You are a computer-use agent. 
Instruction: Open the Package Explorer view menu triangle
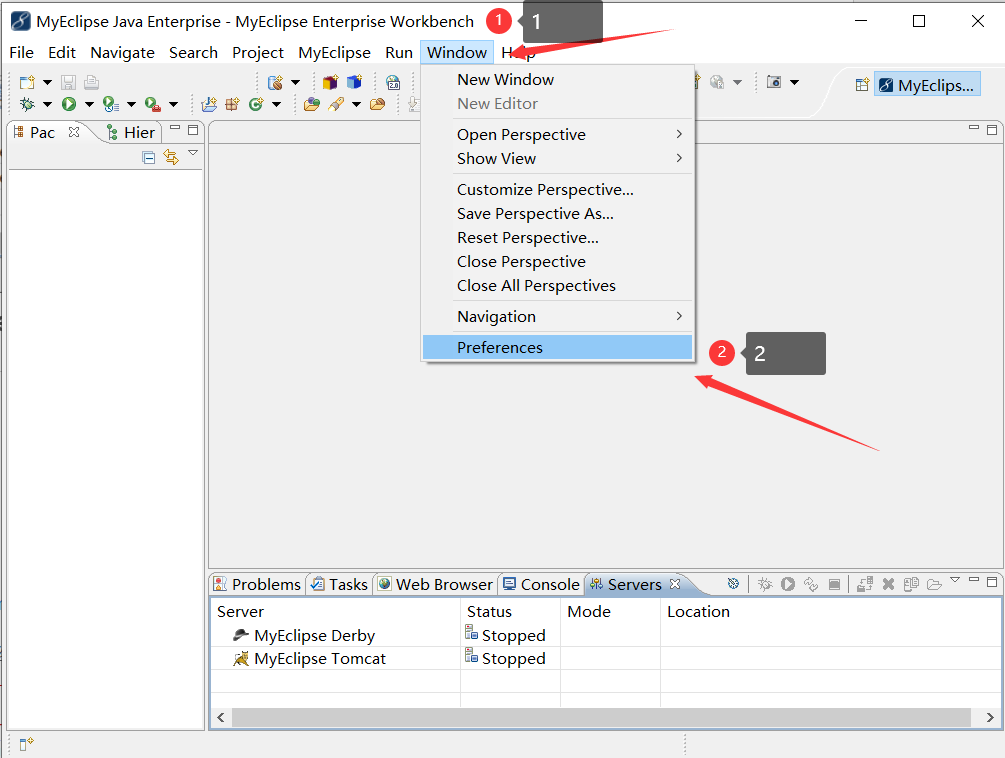pyautogui.click(x=193, y=152)
